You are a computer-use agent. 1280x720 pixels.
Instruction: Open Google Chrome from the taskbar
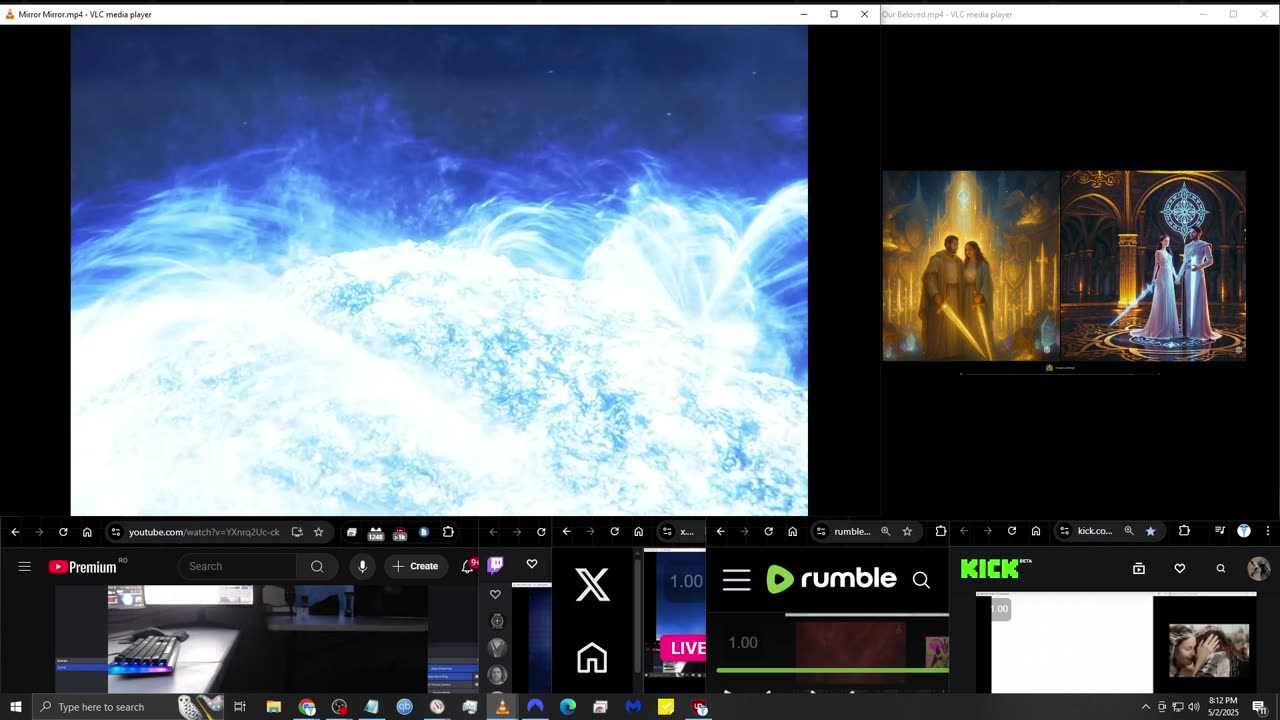307,707
